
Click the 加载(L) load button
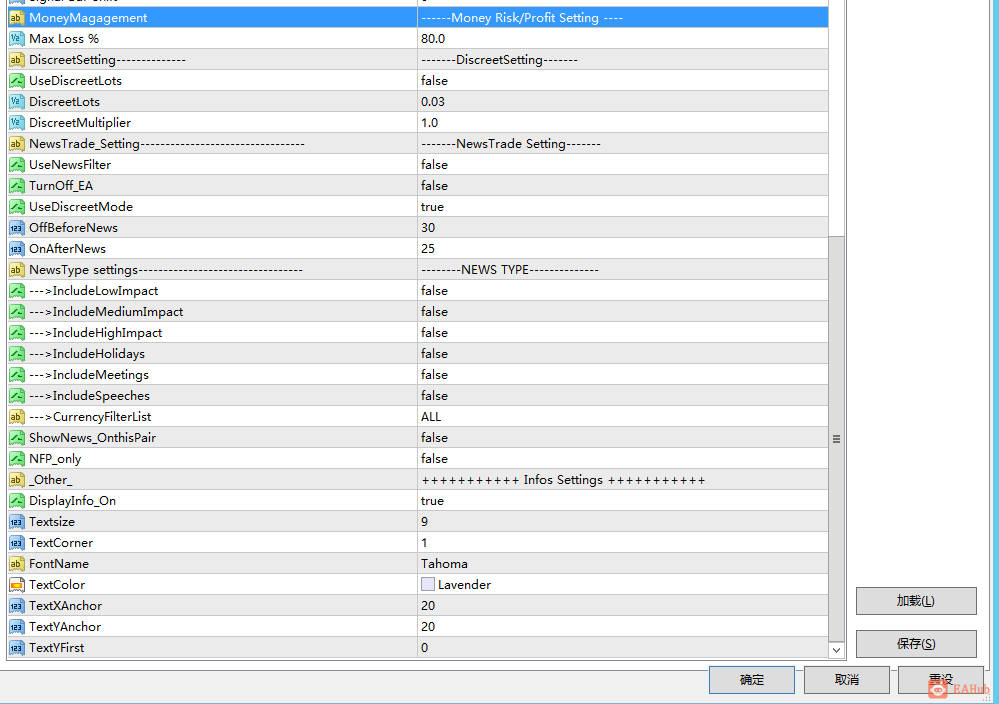coord(916,601)
